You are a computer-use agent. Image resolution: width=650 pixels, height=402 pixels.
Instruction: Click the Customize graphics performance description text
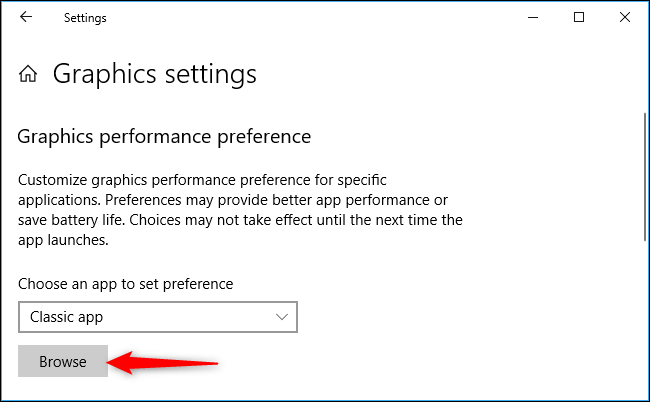(x=240, y=210)
